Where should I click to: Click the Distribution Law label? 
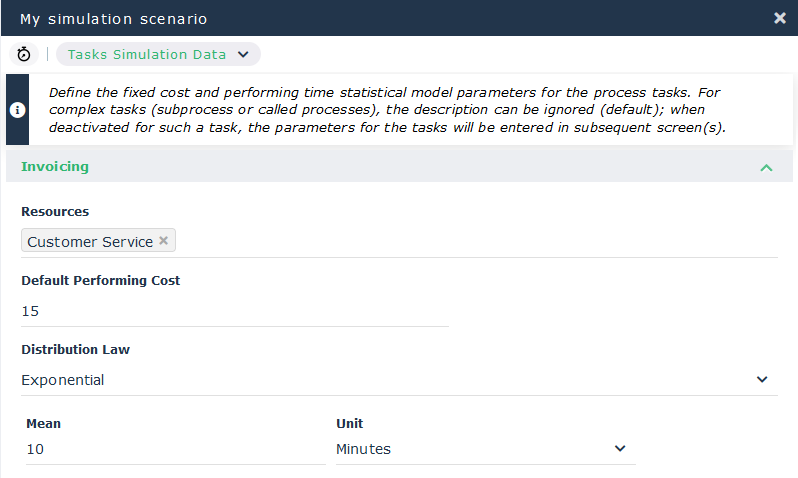[76, 350]
